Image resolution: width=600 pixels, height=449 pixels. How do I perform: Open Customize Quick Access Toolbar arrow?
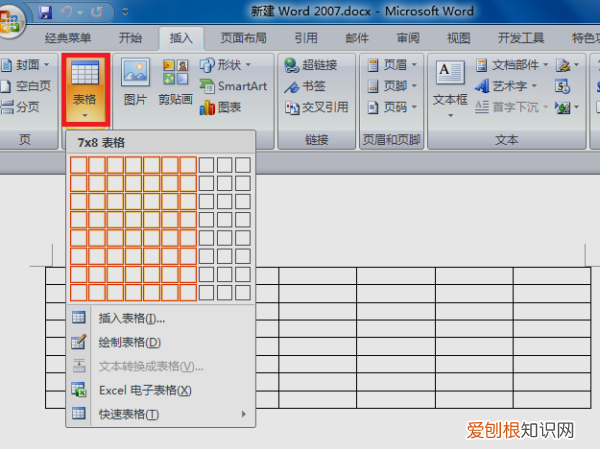pos(125,12)
